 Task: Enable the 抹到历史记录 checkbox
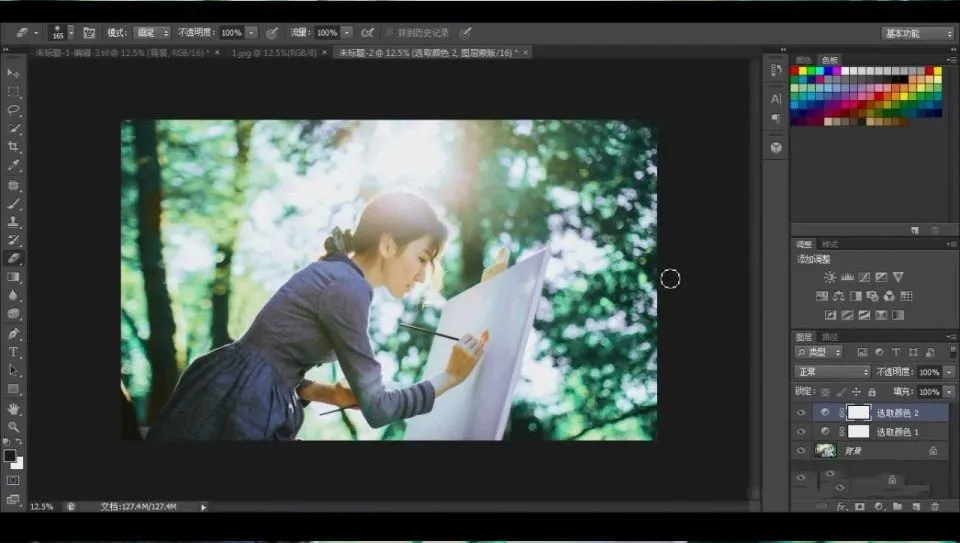[389, 33]
